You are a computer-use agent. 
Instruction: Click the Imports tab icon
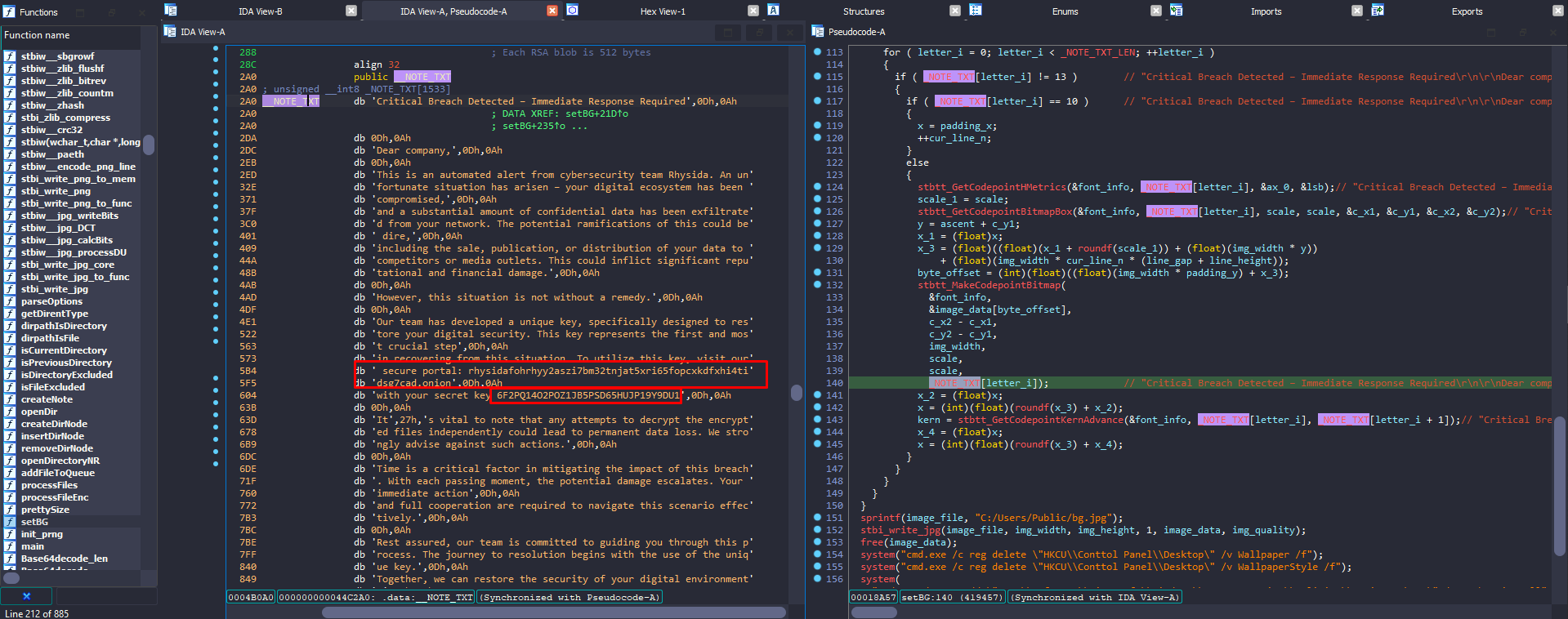pos(1176,10)
